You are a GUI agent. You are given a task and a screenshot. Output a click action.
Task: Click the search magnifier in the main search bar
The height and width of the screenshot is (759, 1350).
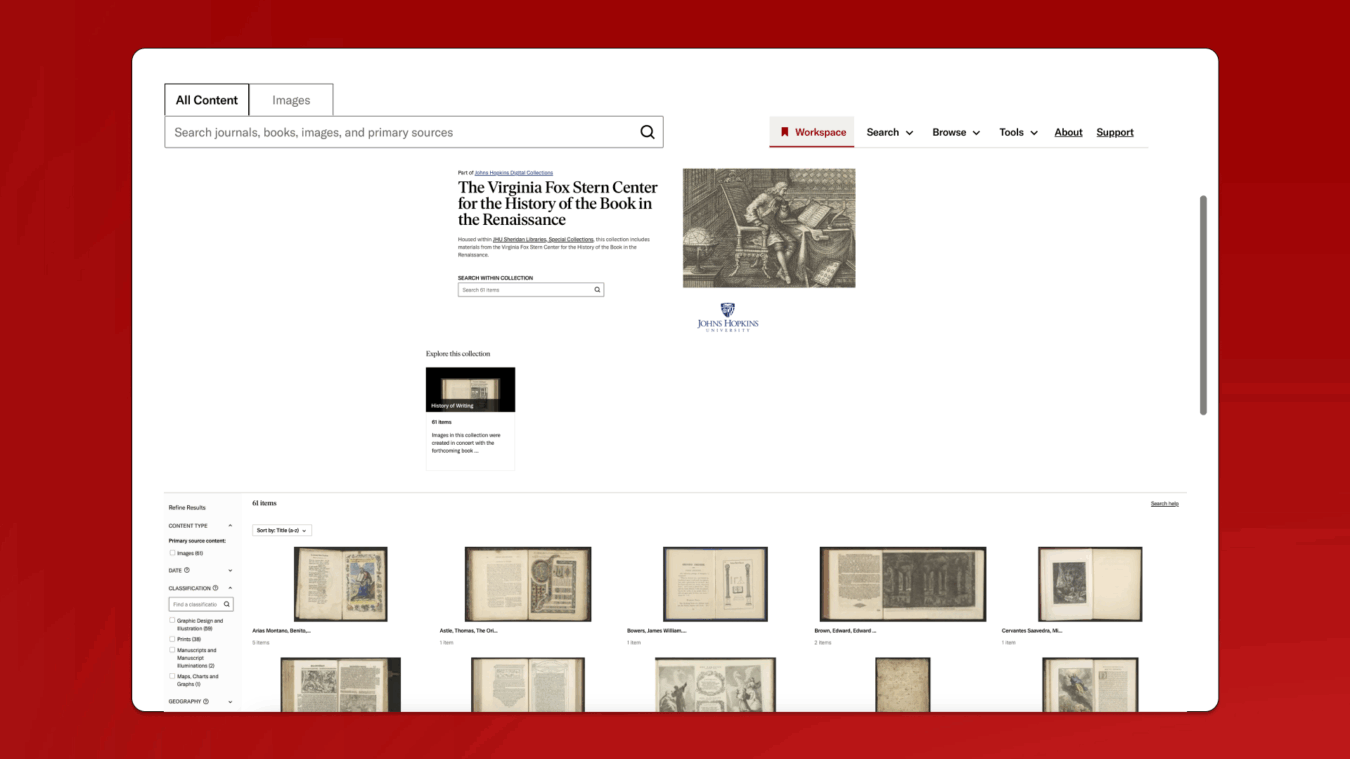[647, 131]
